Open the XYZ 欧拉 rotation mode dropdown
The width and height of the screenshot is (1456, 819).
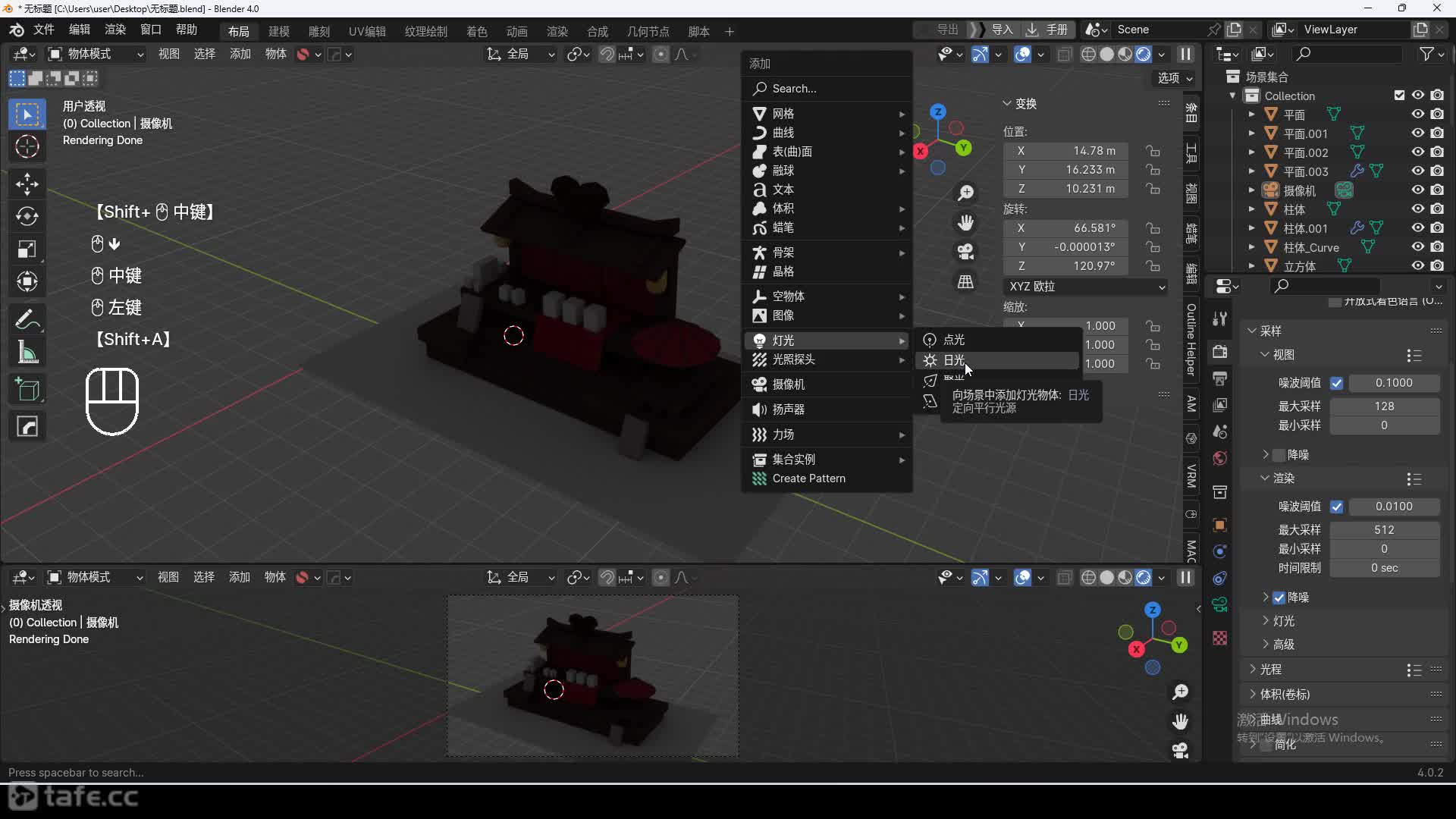tap(1085, 287)
